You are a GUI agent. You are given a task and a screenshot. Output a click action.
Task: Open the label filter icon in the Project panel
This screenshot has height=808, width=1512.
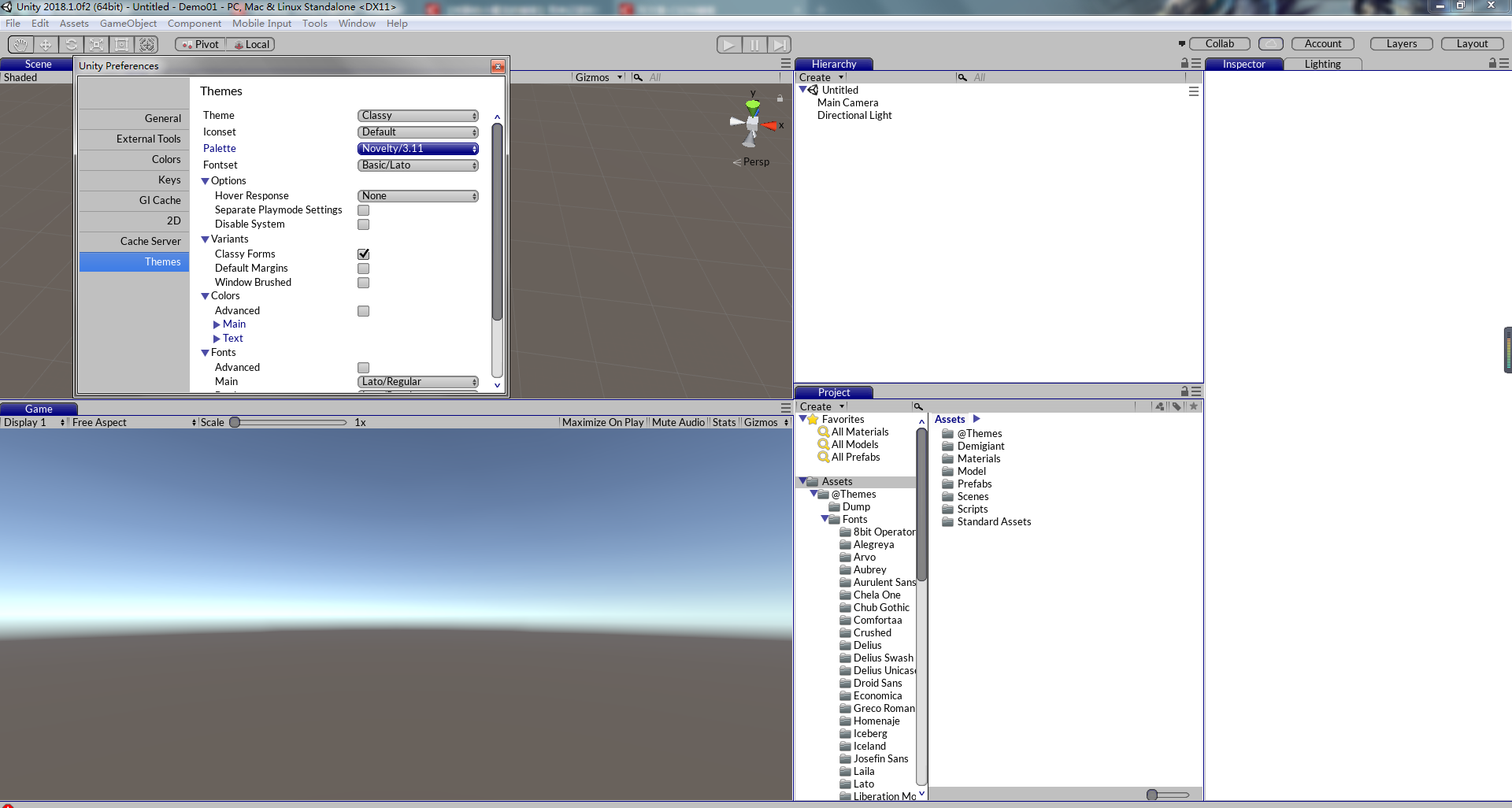click(x=1177, y=406)
